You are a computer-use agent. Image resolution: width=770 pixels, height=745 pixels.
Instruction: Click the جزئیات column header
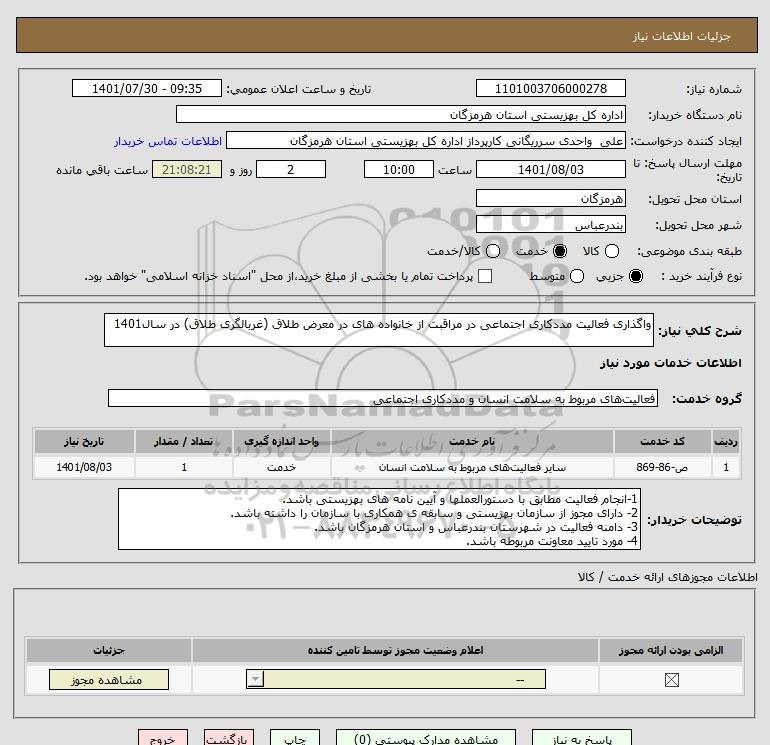109,650
